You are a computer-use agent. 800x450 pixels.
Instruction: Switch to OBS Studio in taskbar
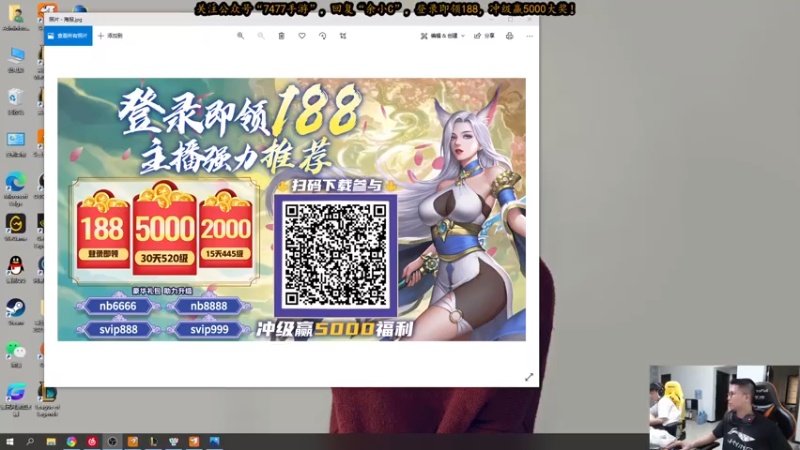point(112,441)
